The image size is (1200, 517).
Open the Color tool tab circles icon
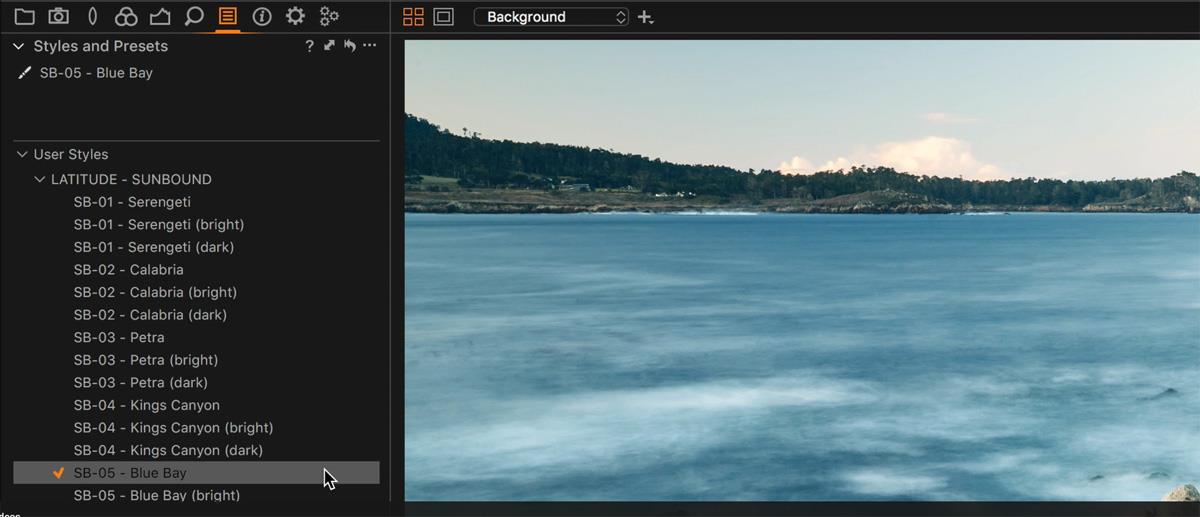[x=126, y=16]
